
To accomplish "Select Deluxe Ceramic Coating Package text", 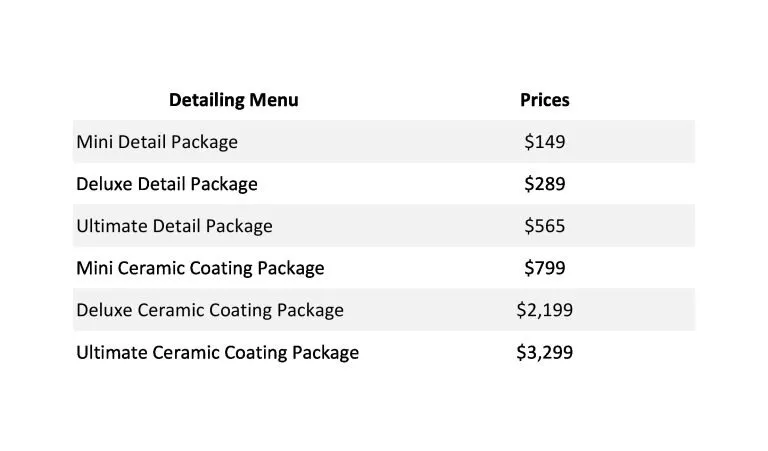I will click(x=210, y=310).
